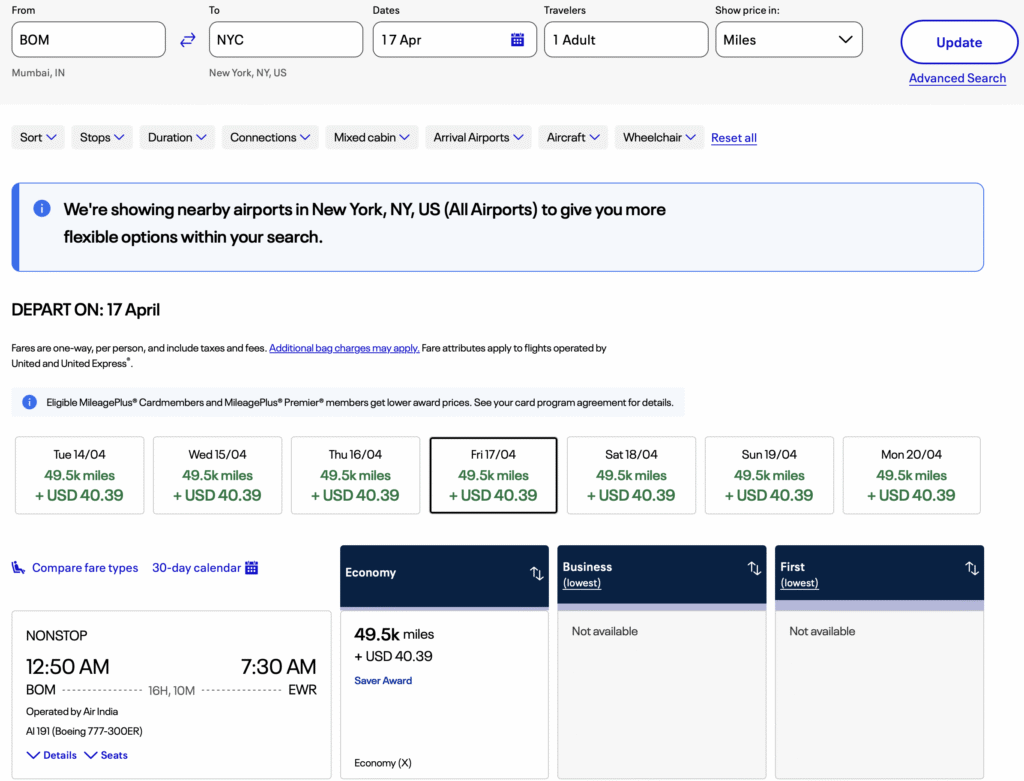Viewport: 1024px width, 781px height.
Task: Click the Compare fare types hand icon
Action: click(17, 567)
